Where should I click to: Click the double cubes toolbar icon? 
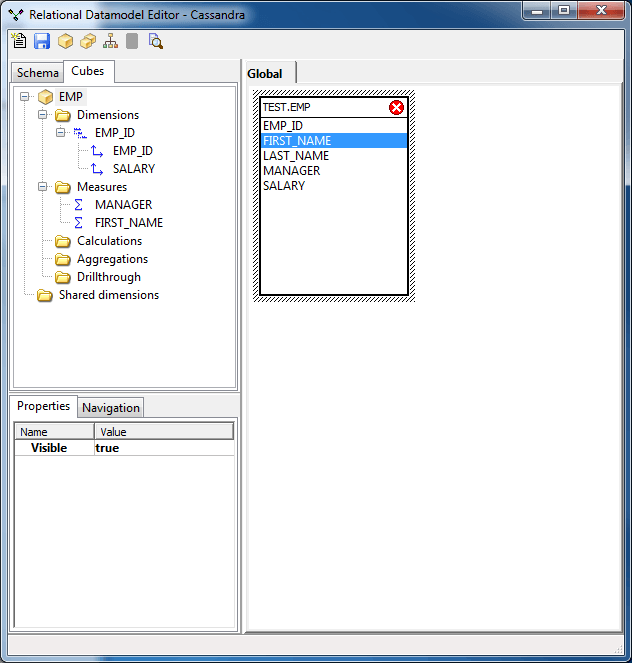(88, 41)
